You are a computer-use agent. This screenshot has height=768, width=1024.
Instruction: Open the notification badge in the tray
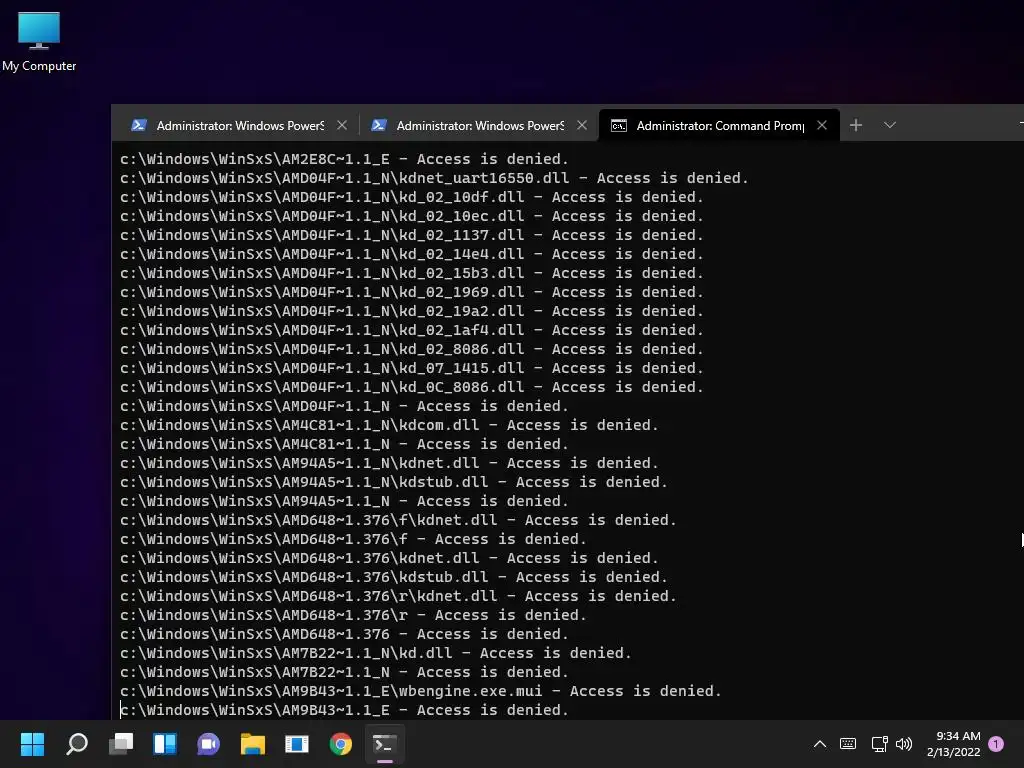[996, 744]
